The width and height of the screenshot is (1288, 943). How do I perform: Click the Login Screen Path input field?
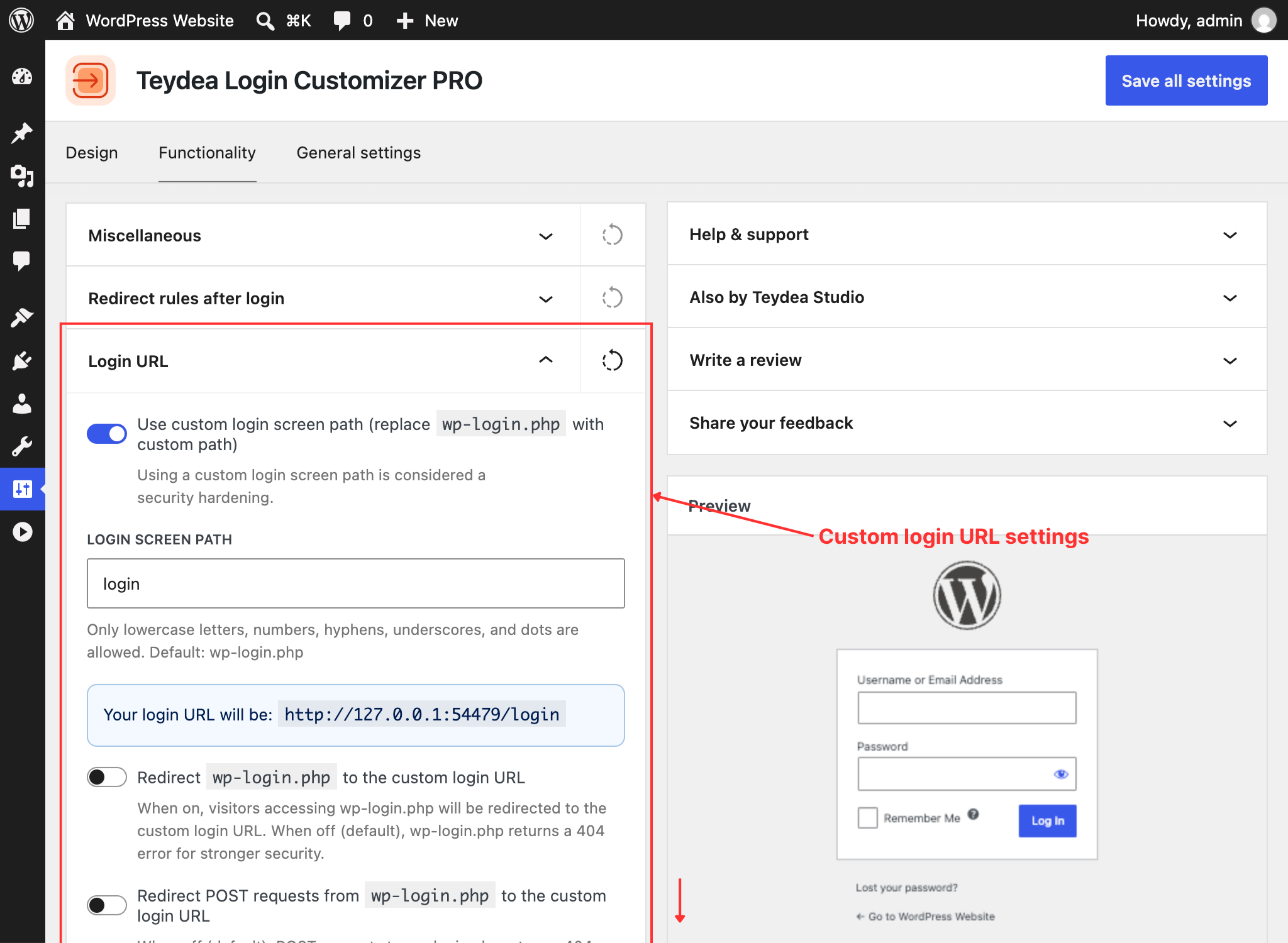point(356,583)
